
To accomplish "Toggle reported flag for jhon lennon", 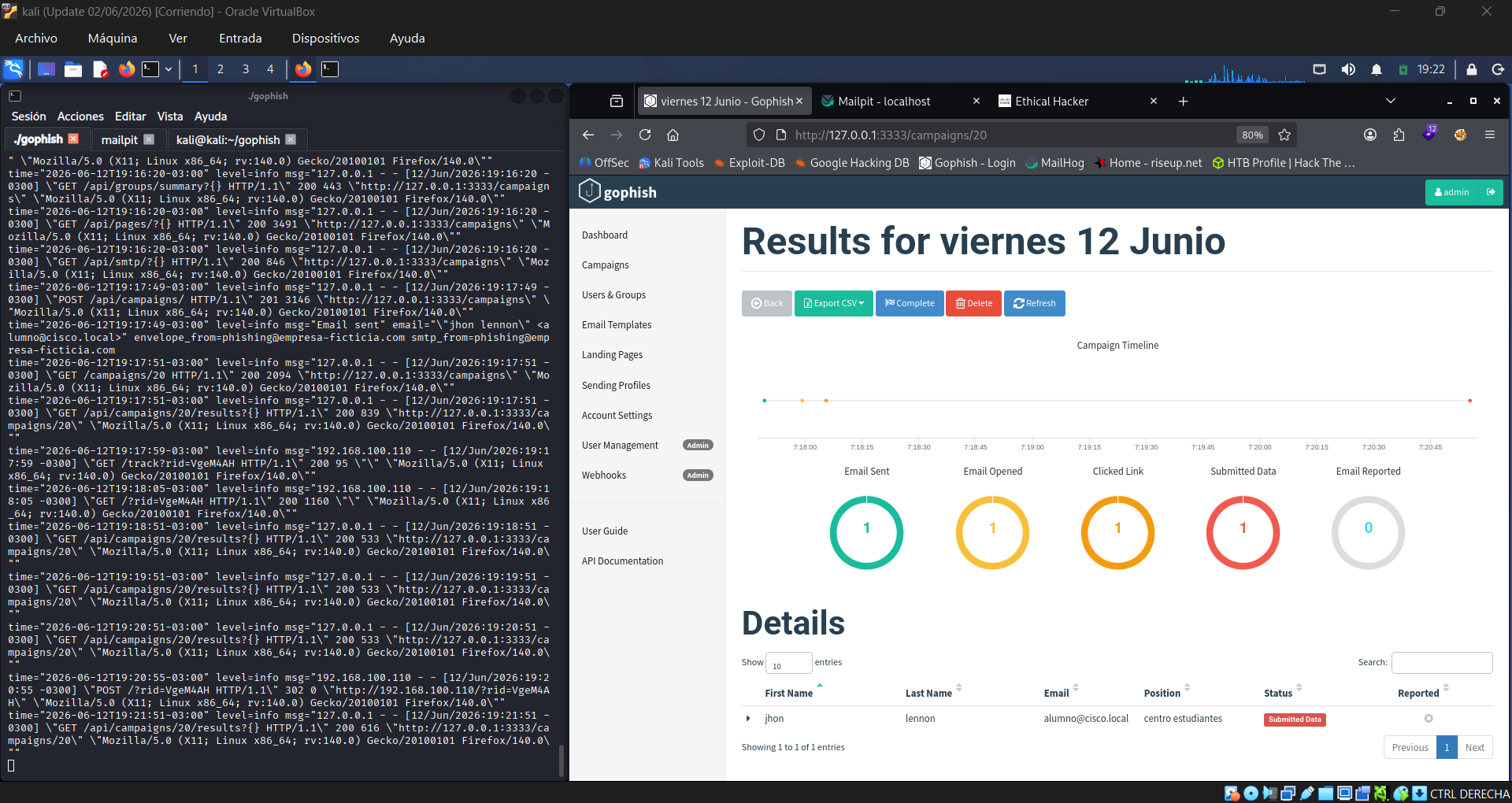I will 1429,719.
